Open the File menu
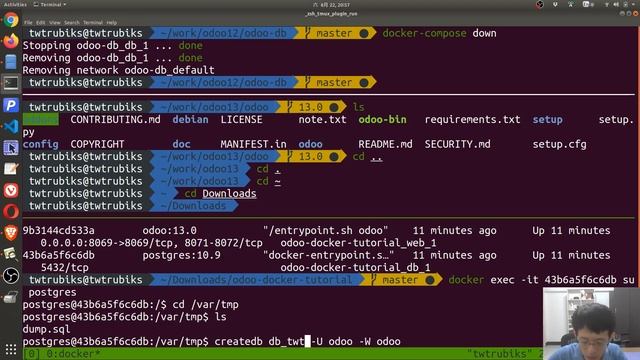 point(28,23)
